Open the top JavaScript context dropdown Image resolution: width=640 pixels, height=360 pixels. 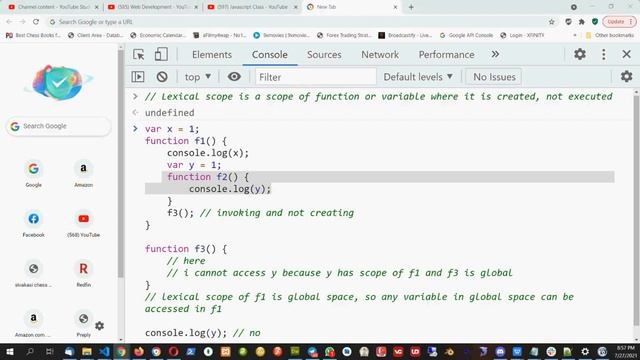(198, 77)
